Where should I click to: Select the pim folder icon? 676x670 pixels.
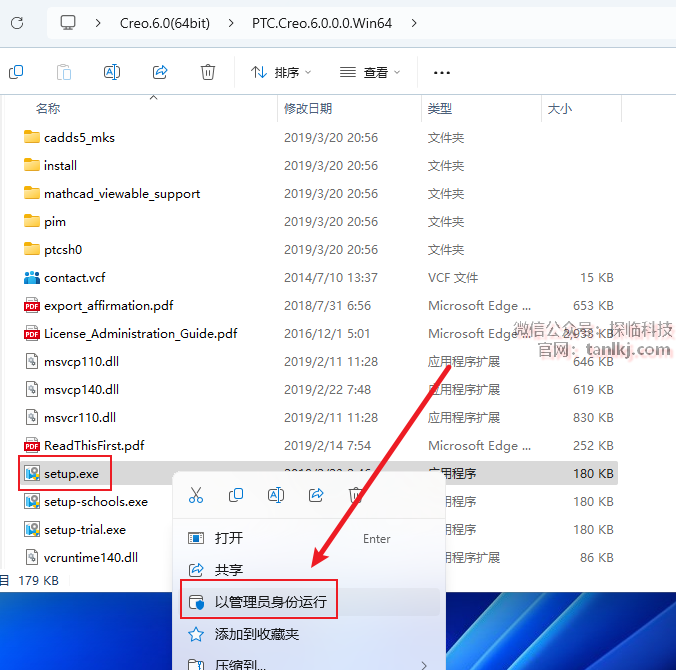click(x=32, y=221)
